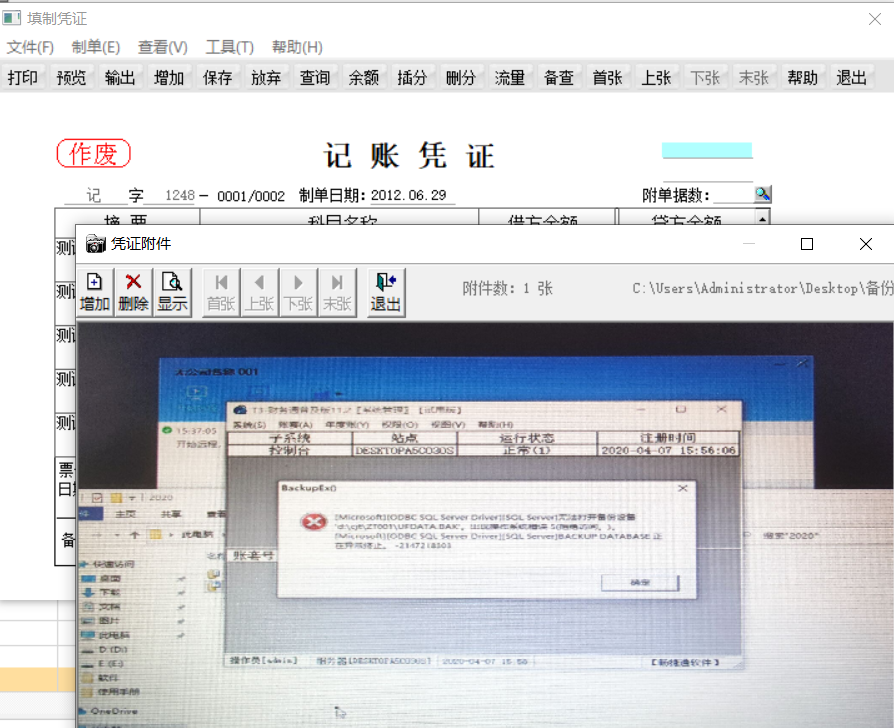Click 放弃 in voucher toolbar

pyautogui.click(x=266, y=78)
